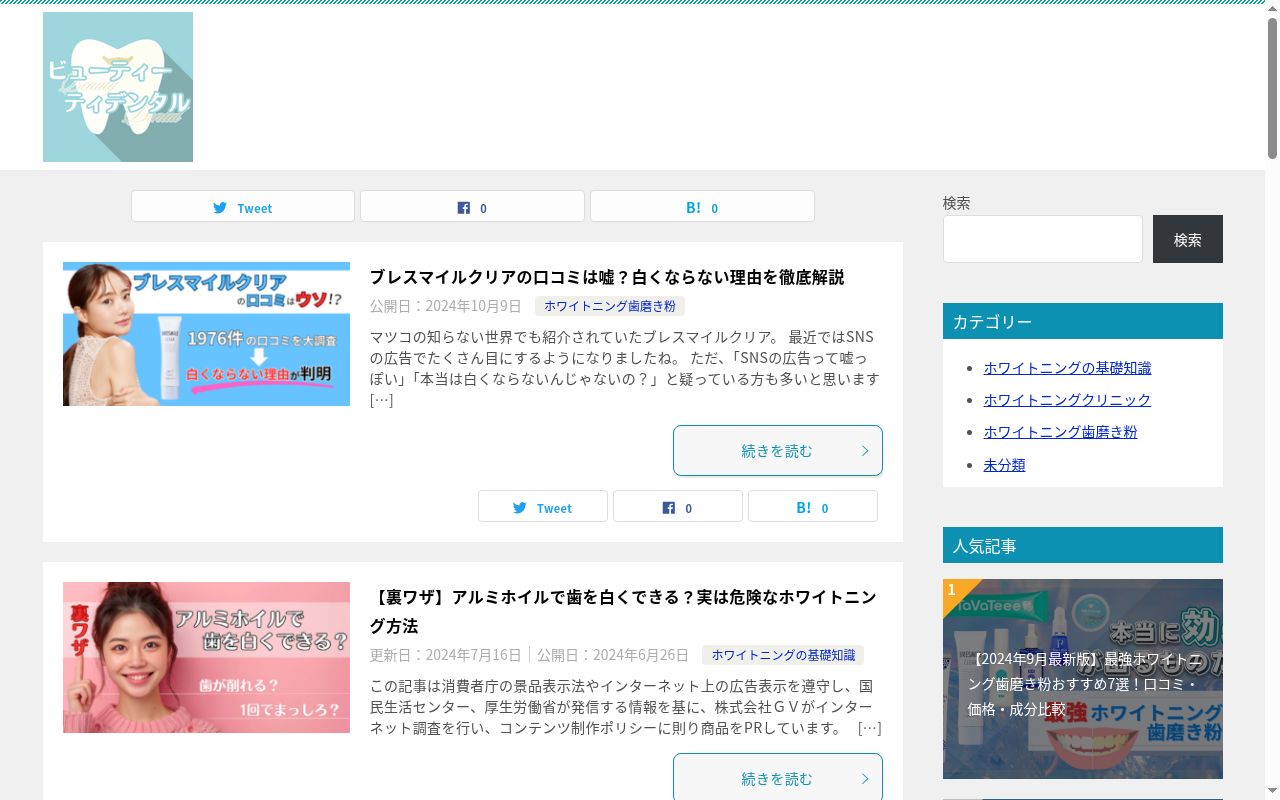Viewport: 1280px width, 800px height.
Task: Open the アルミホイル article thumbnail
Action: [x=206, y=657]
